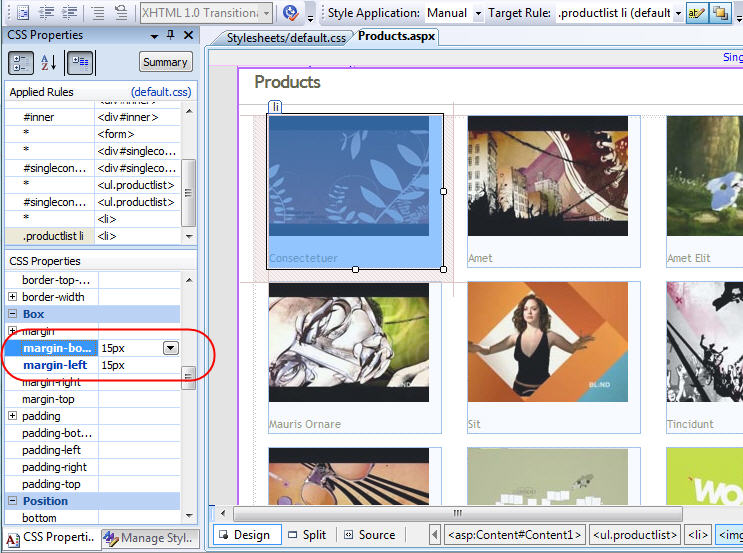This screenshot has width=743, height=553.
Task: Select the border-top property row
Action: tap(92, 280)
